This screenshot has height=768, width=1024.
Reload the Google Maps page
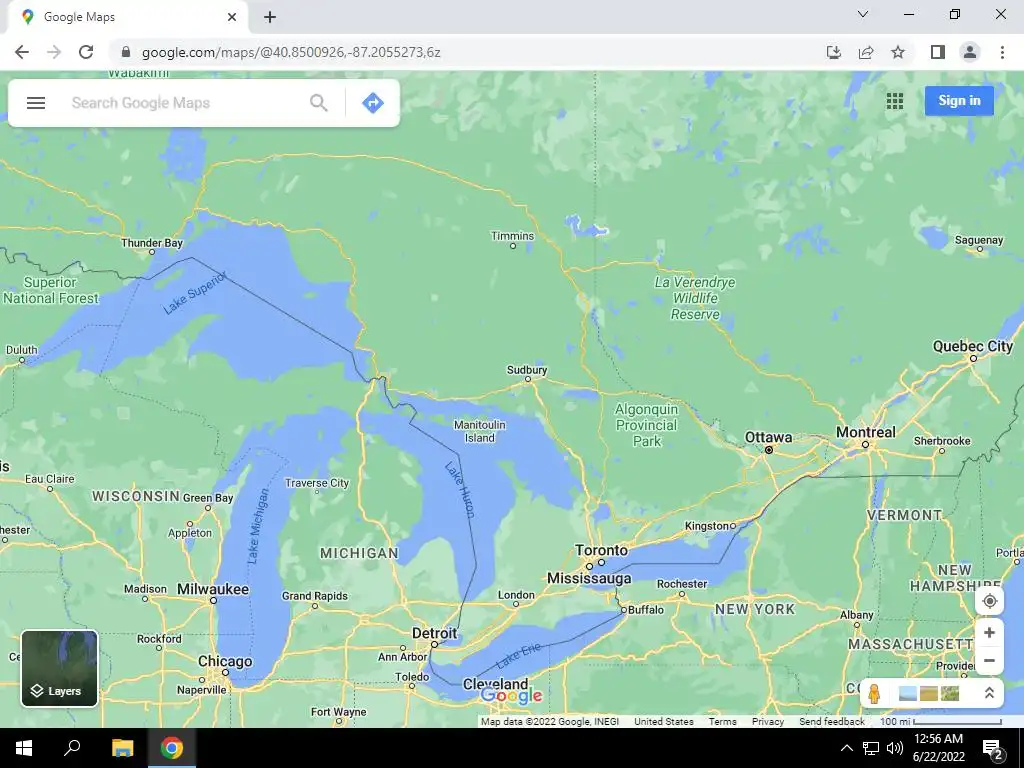click(x=86, y=52)
